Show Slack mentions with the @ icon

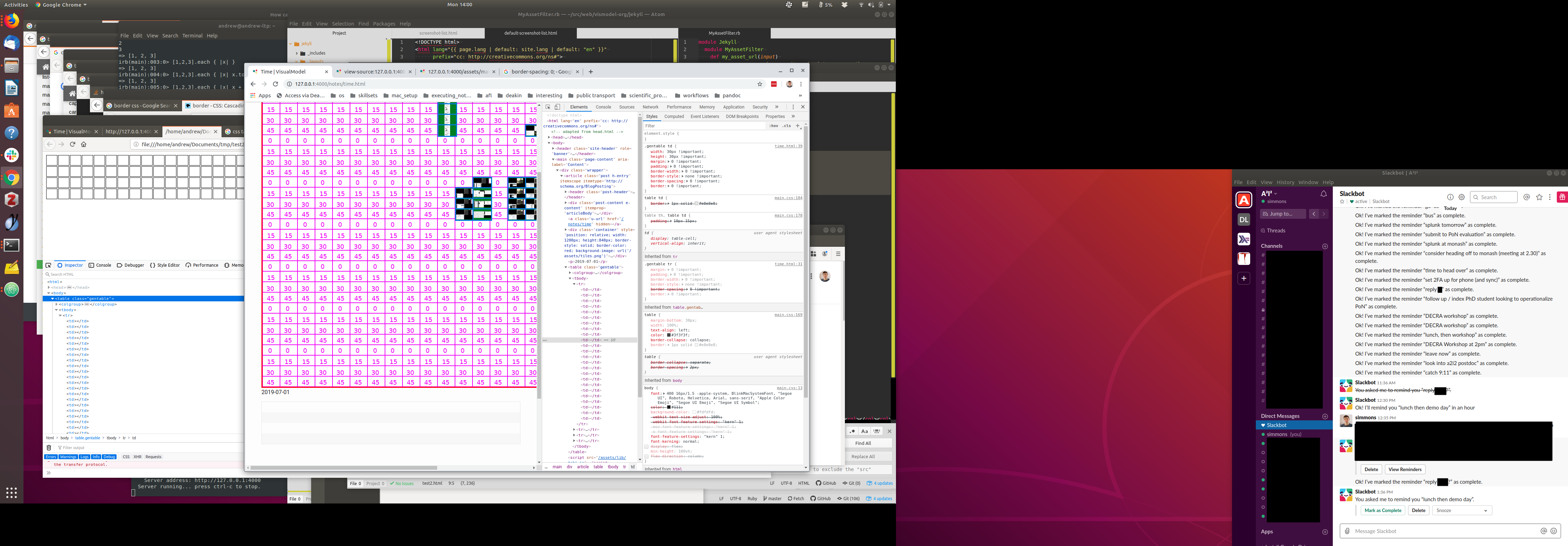coord(1527,197)
